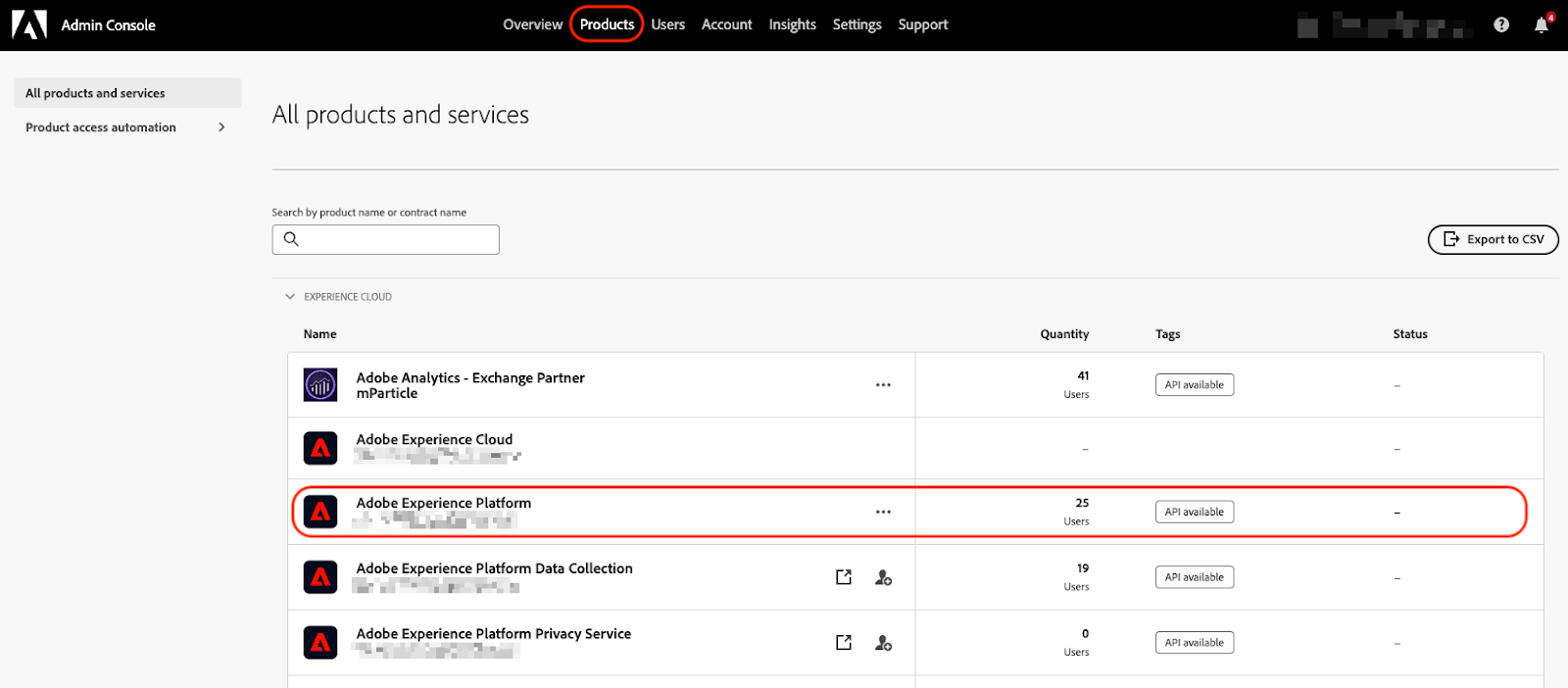1568x688 pixels.
Task: Click the All products and services heading
Action: click(401, 115)
